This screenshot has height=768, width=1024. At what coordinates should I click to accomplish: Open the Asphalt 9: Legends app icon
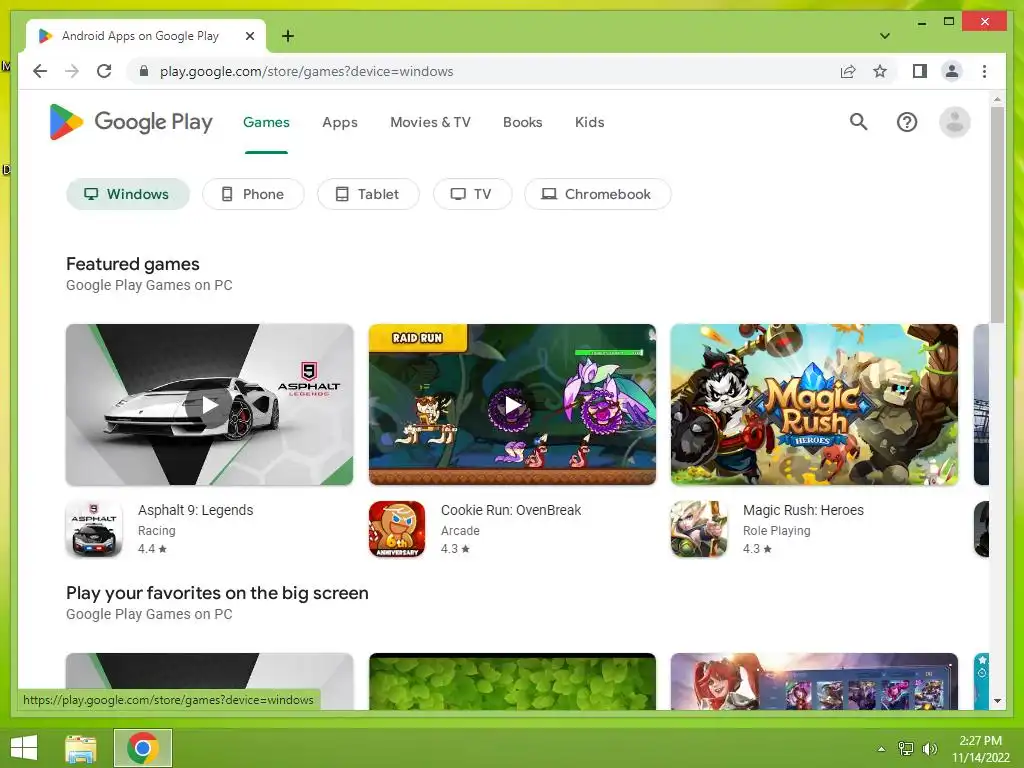[94, 529]
